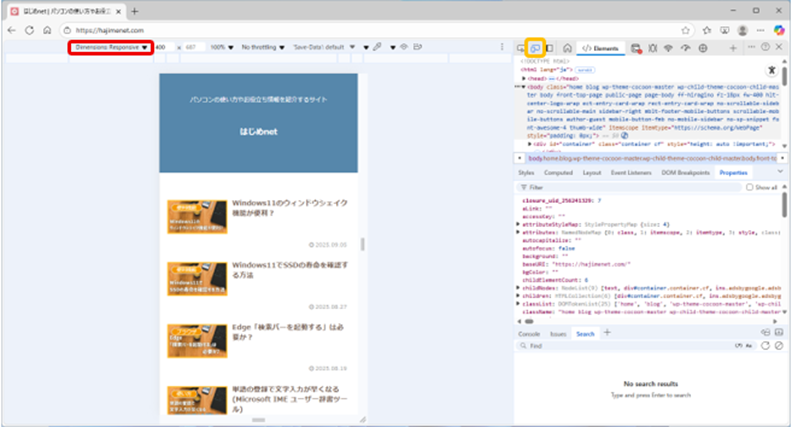Image resolution: width=792 pixels, height=427 pixels.
Task: Open the Console drawer tab
Action: point(529,334)
